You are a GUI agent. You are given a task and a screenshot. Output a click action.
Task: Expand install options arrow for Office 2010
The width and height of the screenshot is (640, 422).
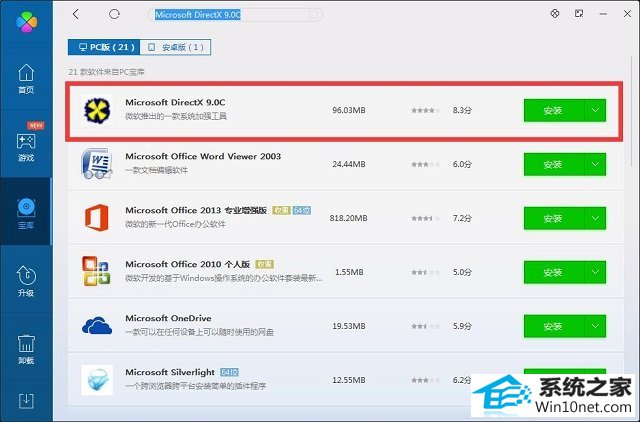click(x=595, y=272)
